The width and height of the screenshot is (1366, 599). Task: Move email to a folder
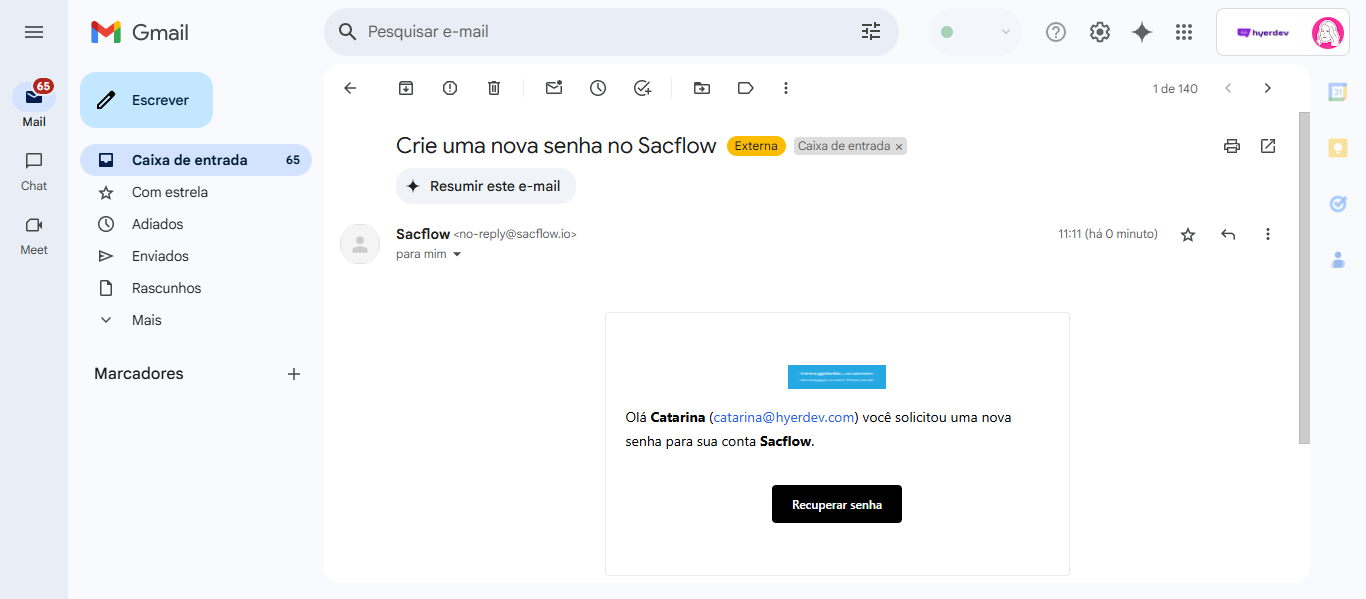point(702,88)
